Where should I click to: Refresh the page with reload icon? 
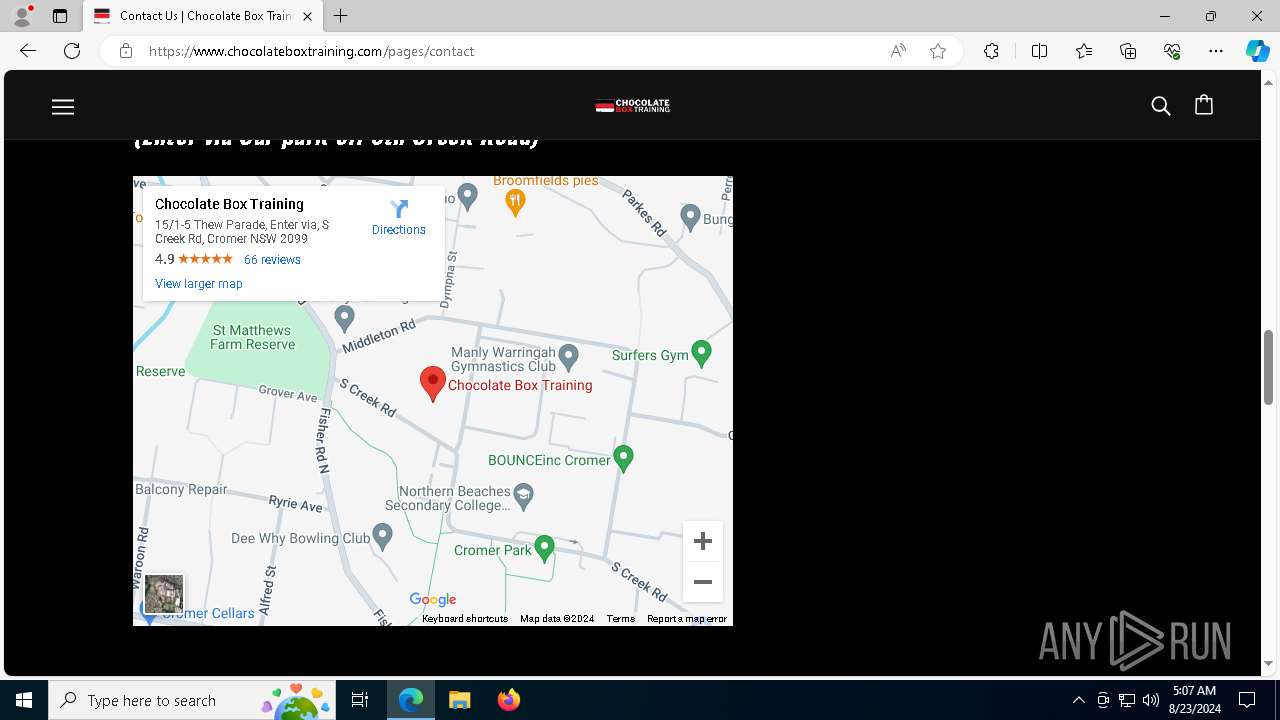click(x=72, y=51)
